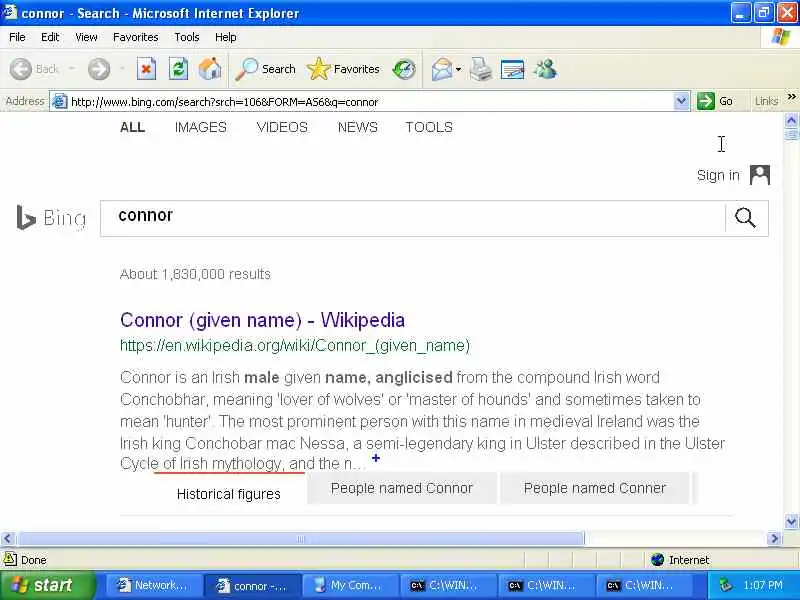Switch to the VIDEOS tab

(x=282, y=127)
